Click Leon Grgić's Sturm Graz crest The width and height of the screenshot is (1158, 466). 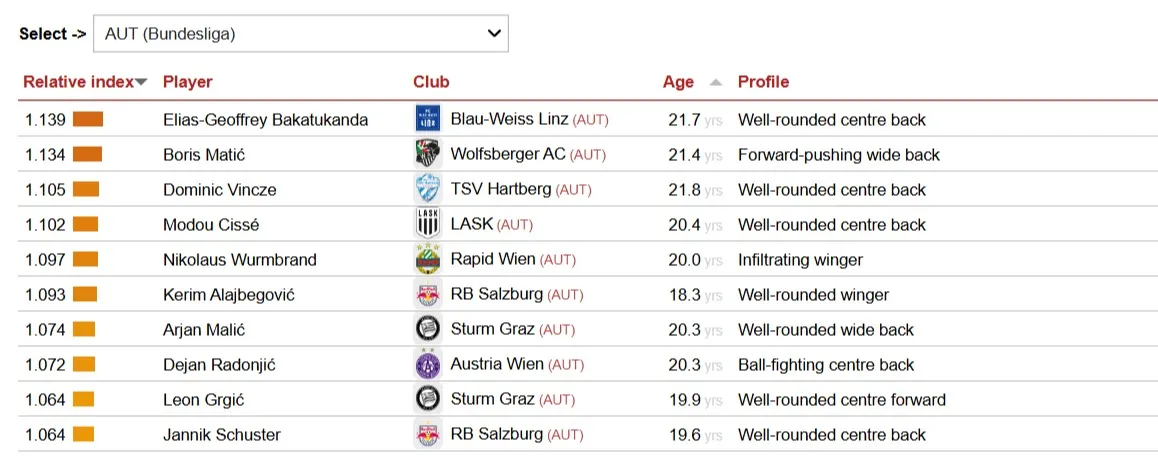pos(428,399)
